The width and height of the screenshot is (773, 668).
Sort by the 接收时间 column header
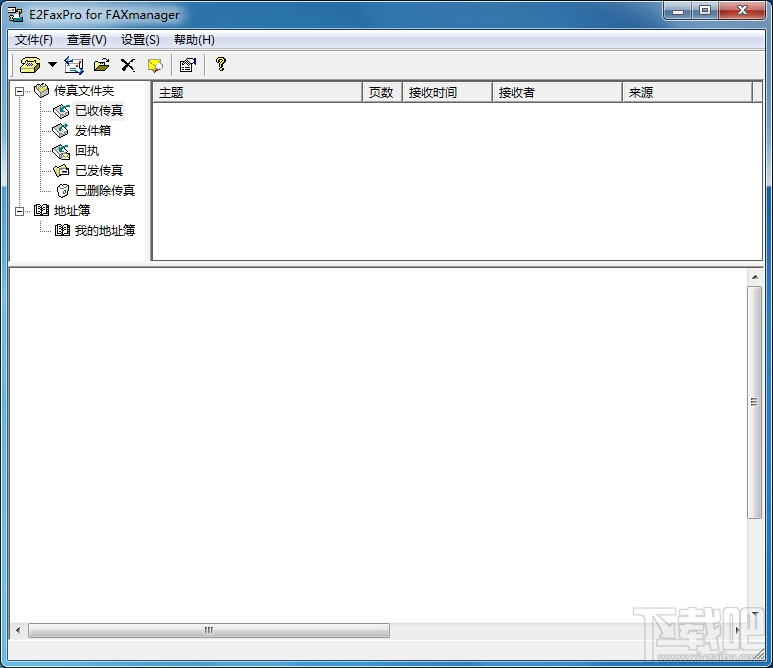pos(447,92)
